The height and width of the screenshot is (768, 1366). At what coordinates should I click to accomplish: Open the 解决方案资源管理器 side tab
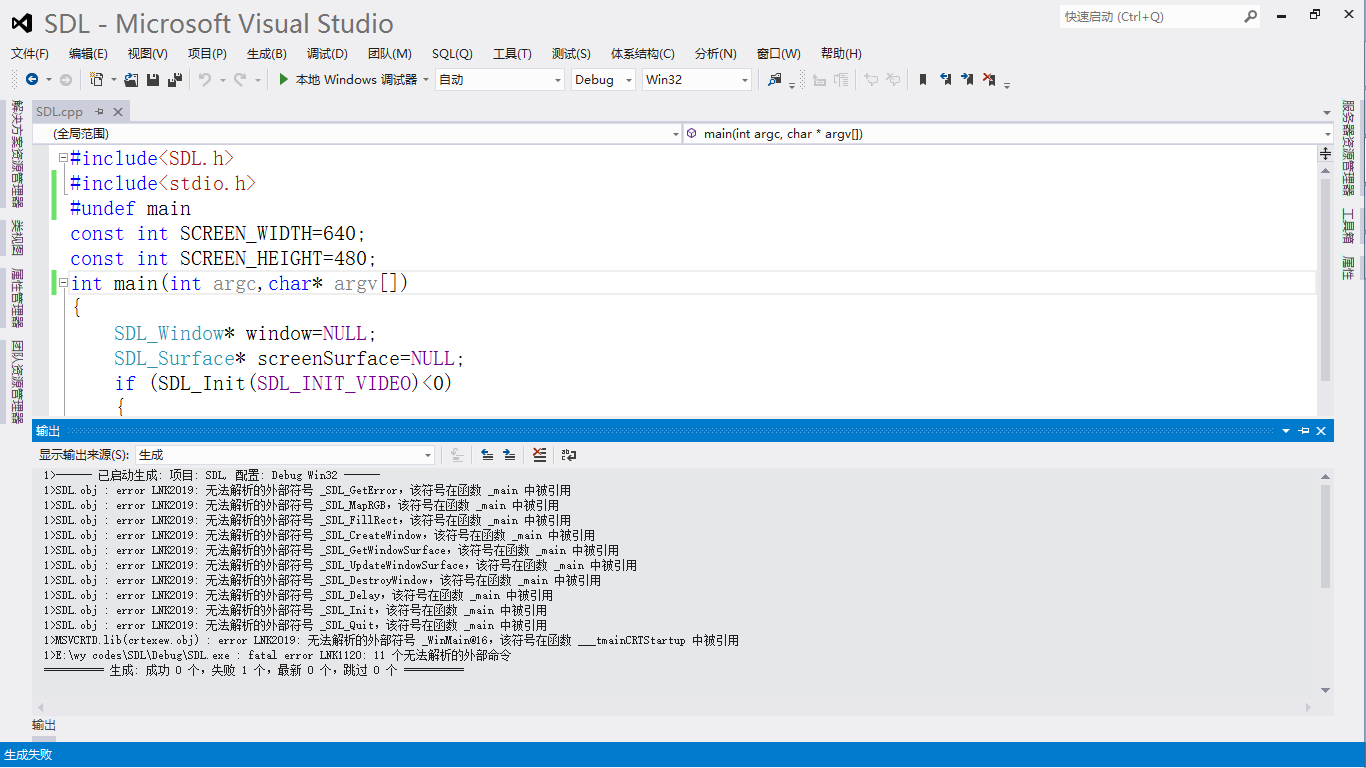(x=16, y=153)
